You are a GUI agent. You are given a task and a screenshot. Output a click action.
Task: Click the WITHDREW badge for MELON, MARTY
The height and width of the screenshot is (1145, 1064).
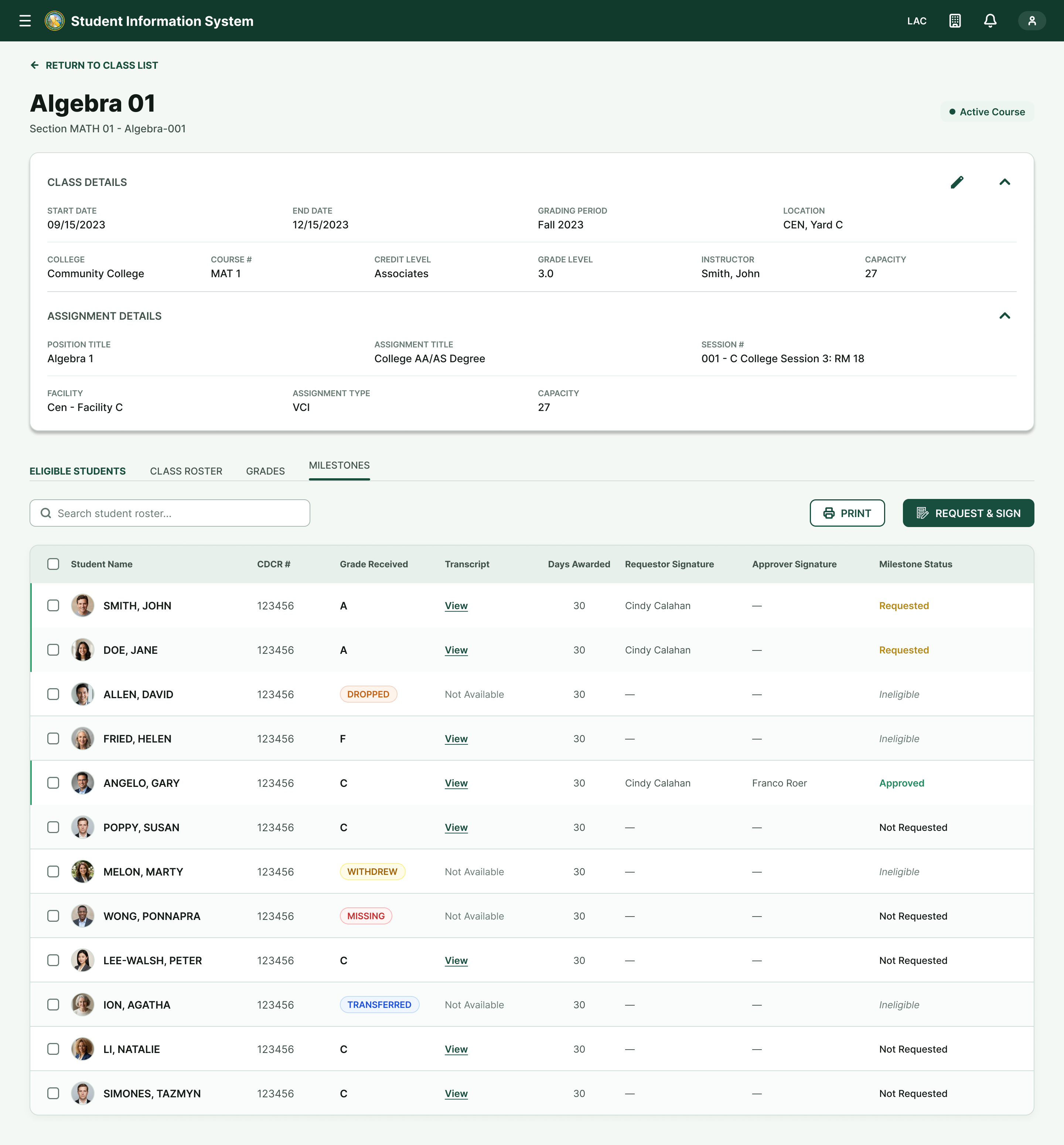point(372,872)
